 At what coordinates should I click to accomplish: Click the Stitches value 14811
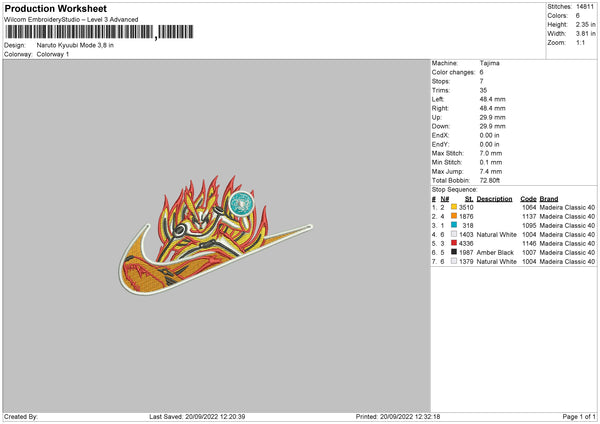585,7
